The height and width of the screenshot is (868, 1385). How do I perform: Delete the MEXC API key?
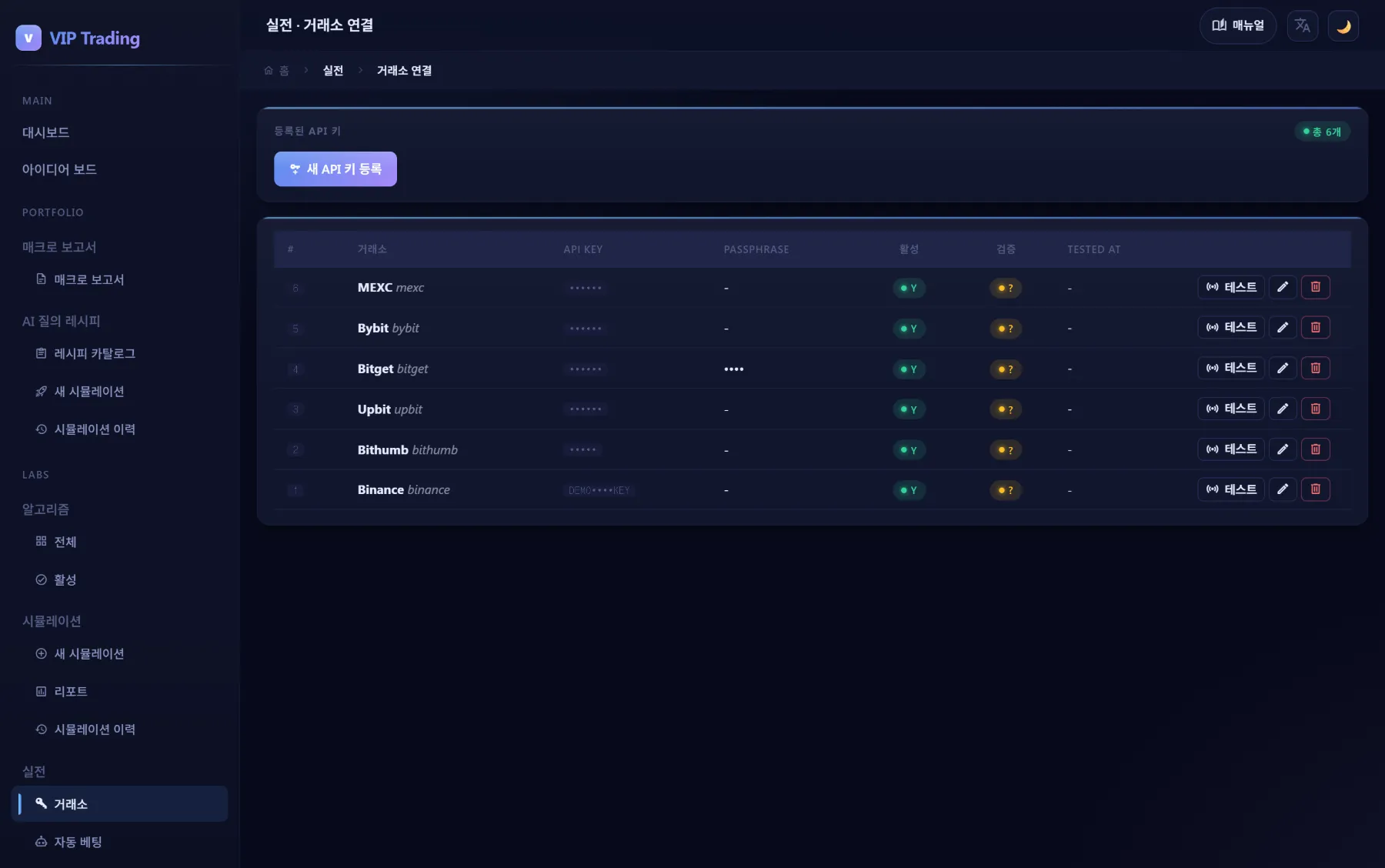point(1316,287)
